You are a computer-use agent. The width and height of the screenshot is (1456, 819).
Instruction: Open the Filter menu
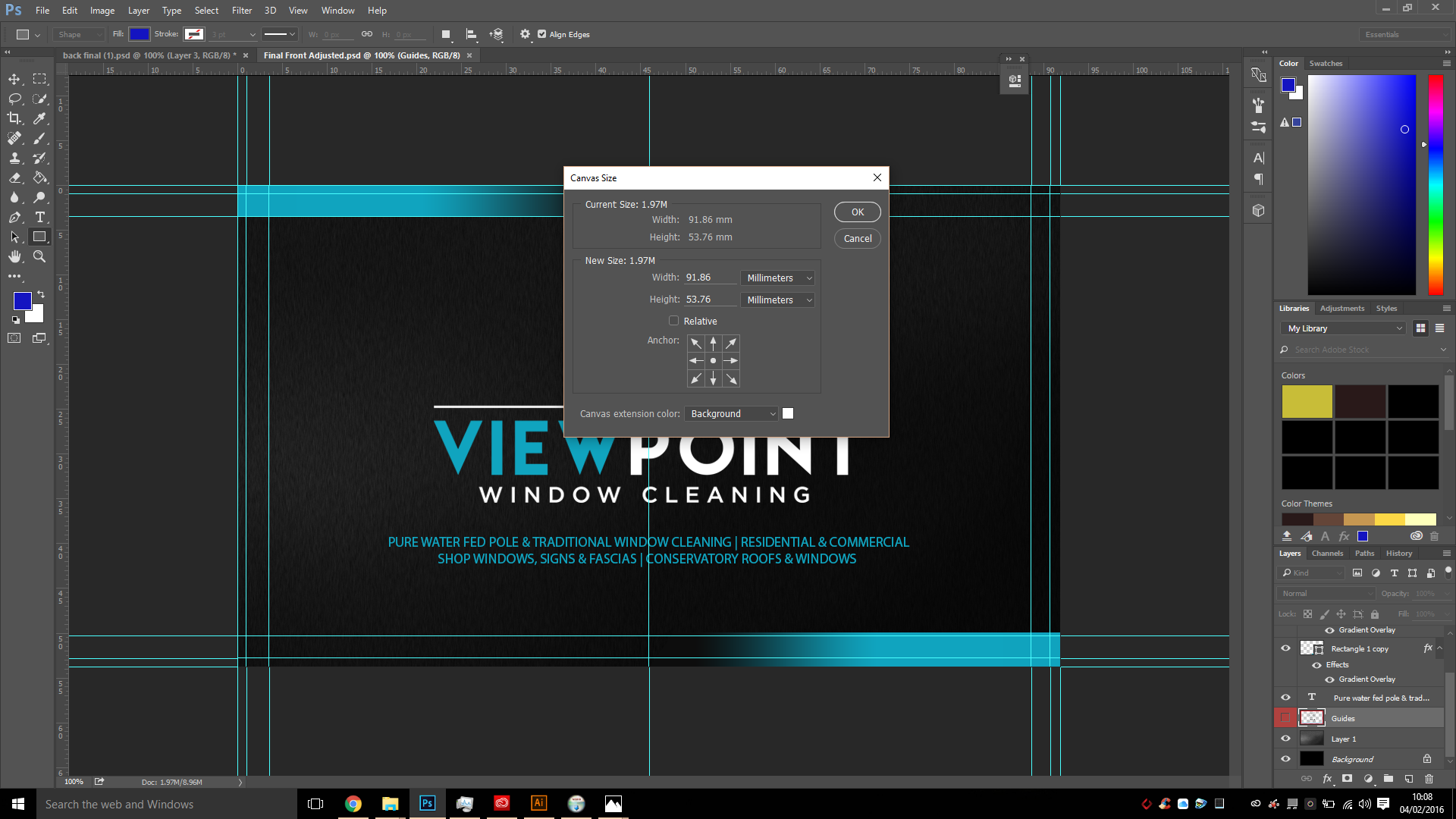coord(242,10)
